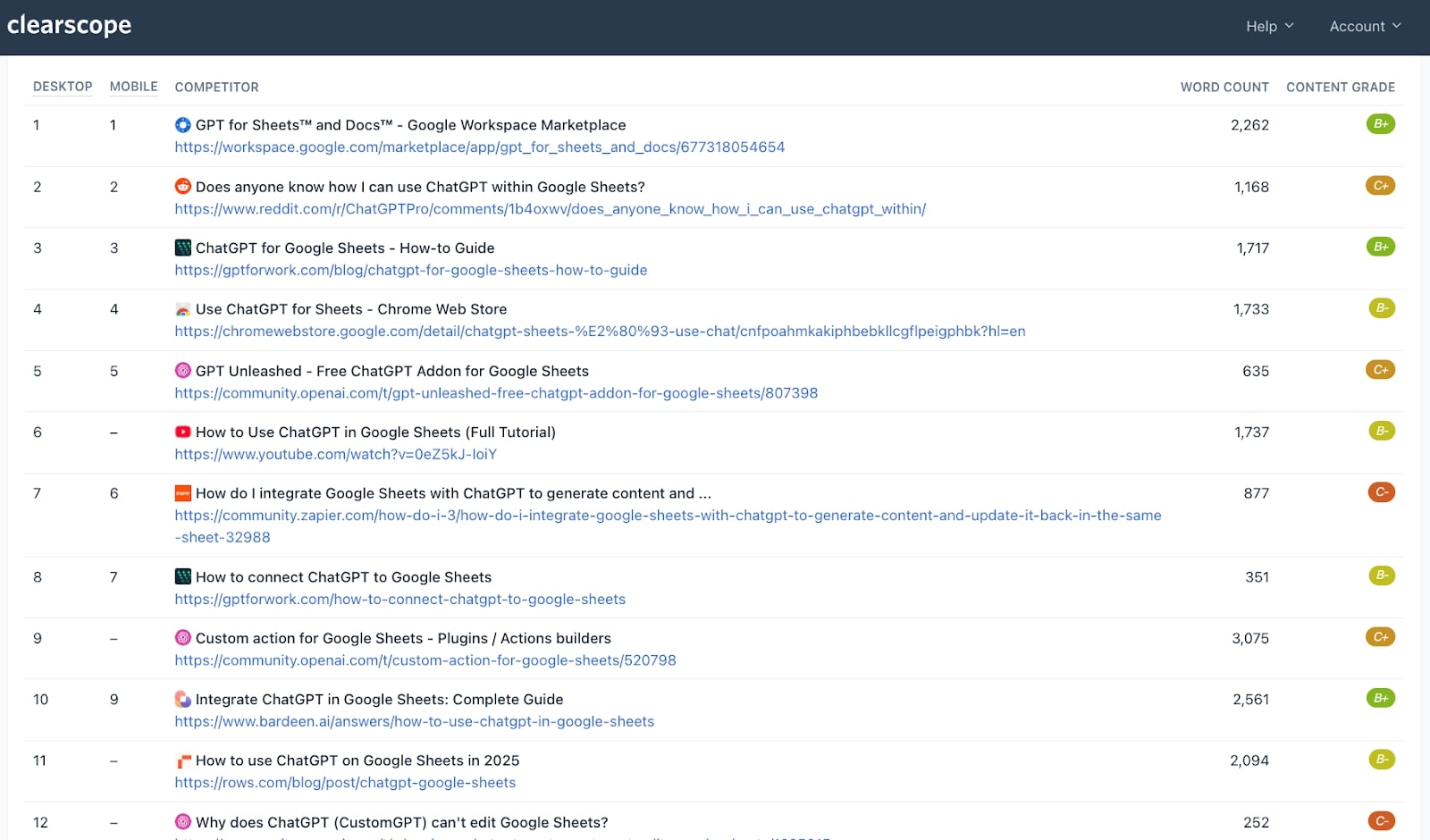
Task: Click the C+ grade badge on the Reddit row
Action: 1381,186
